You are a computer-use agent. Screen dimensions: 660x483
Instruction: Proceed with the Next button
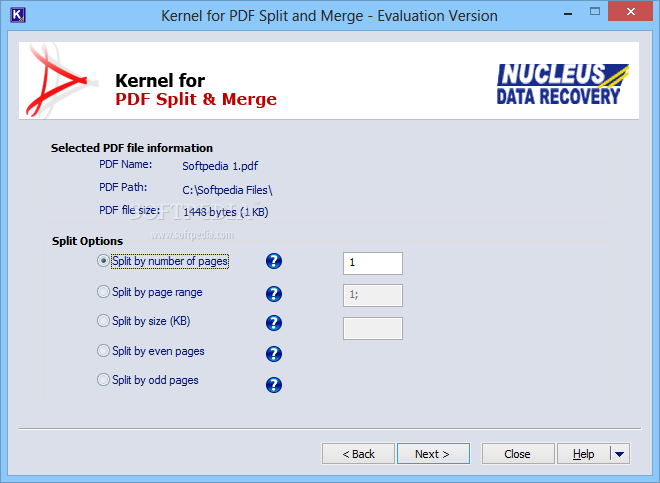click(433, 454)
